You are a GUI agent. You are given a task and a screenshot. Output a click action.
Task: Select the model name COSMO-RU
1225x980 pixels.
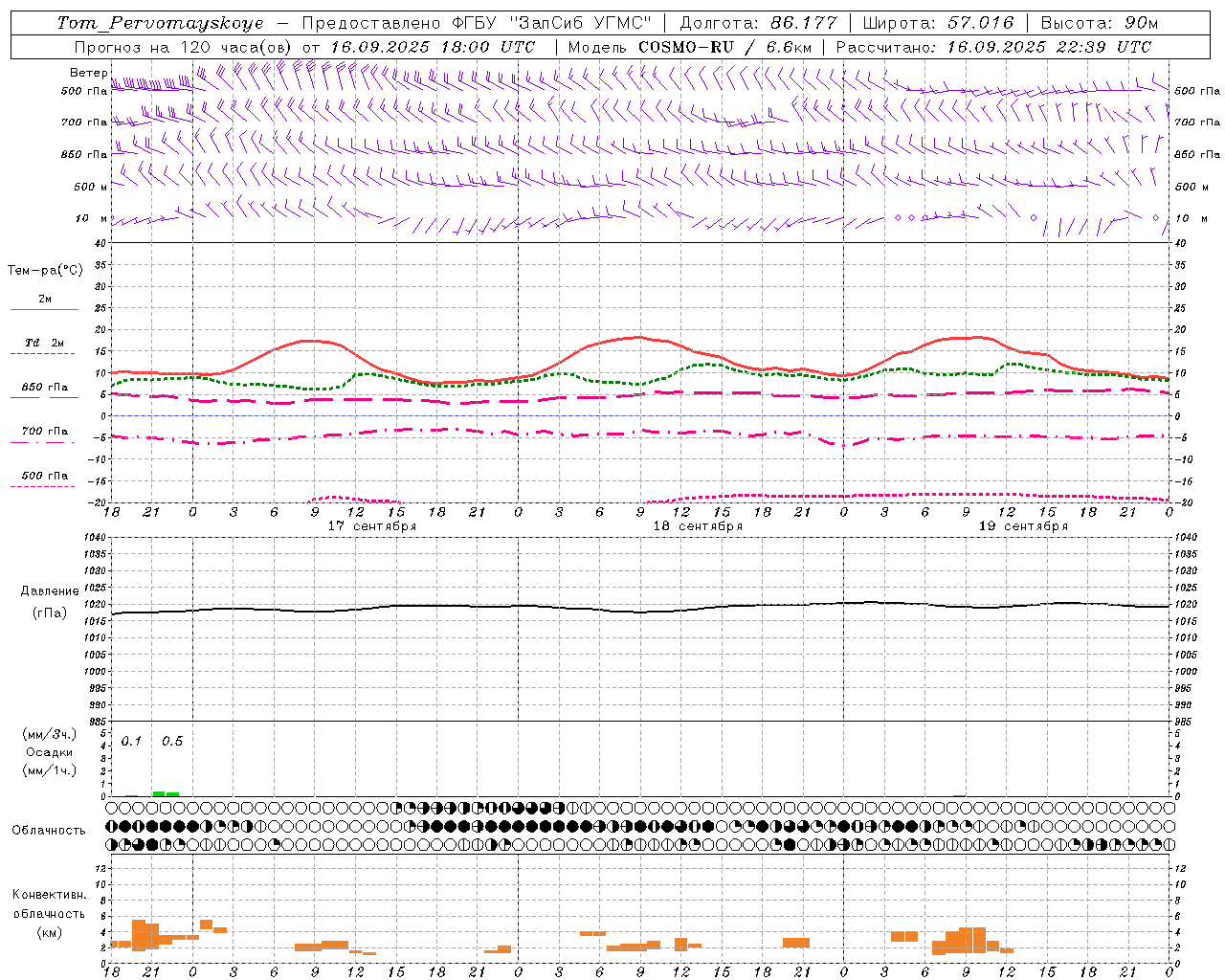pyautogui.click(x=684, y=47)
